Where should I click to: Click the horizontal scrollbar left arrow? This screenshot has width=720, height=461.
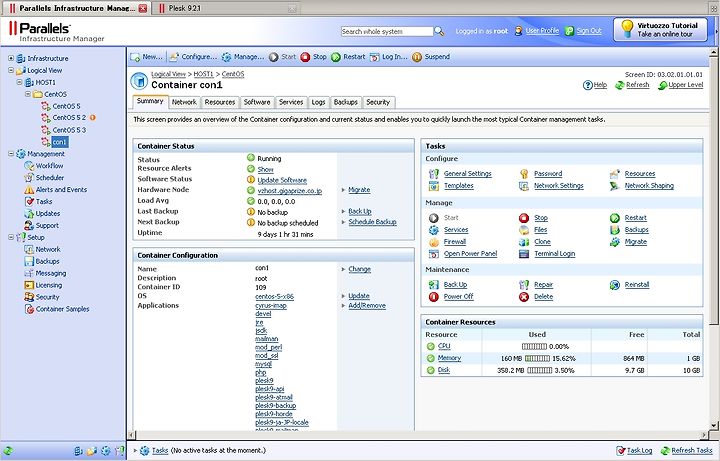131,434
